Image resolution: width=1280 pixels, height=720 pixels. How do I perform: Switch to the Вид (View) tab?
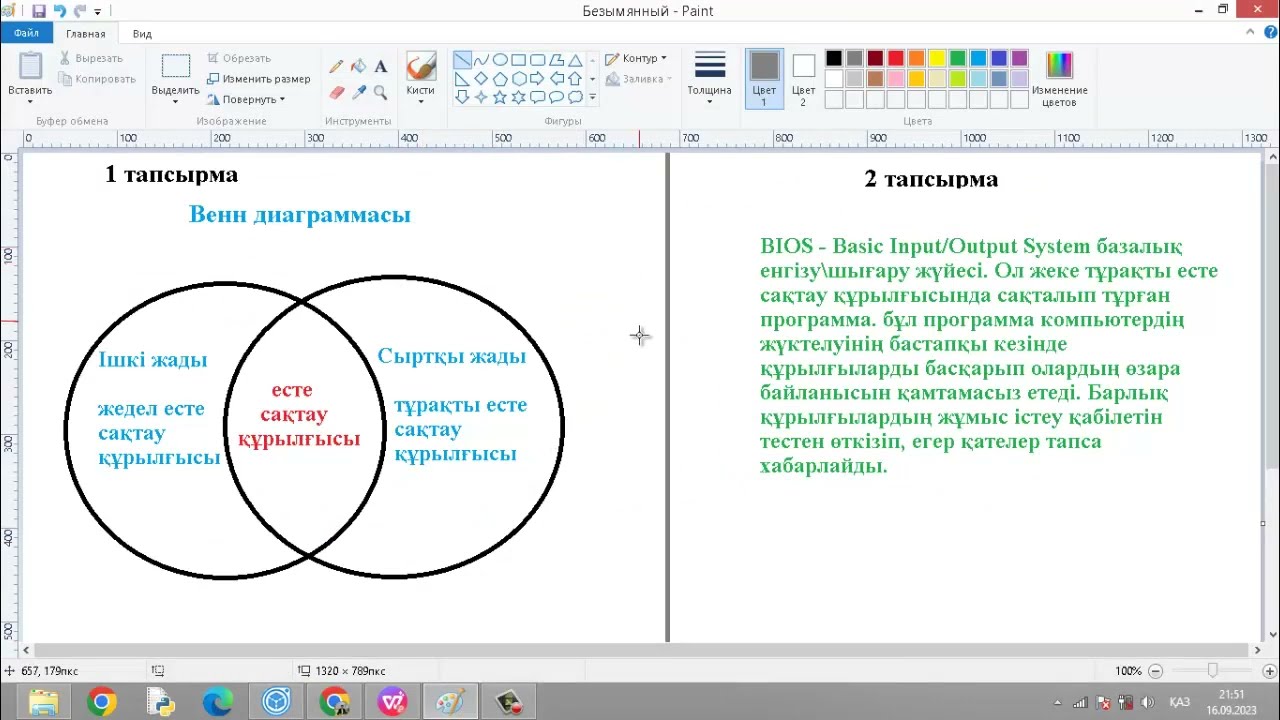click(x=143, y=34)
